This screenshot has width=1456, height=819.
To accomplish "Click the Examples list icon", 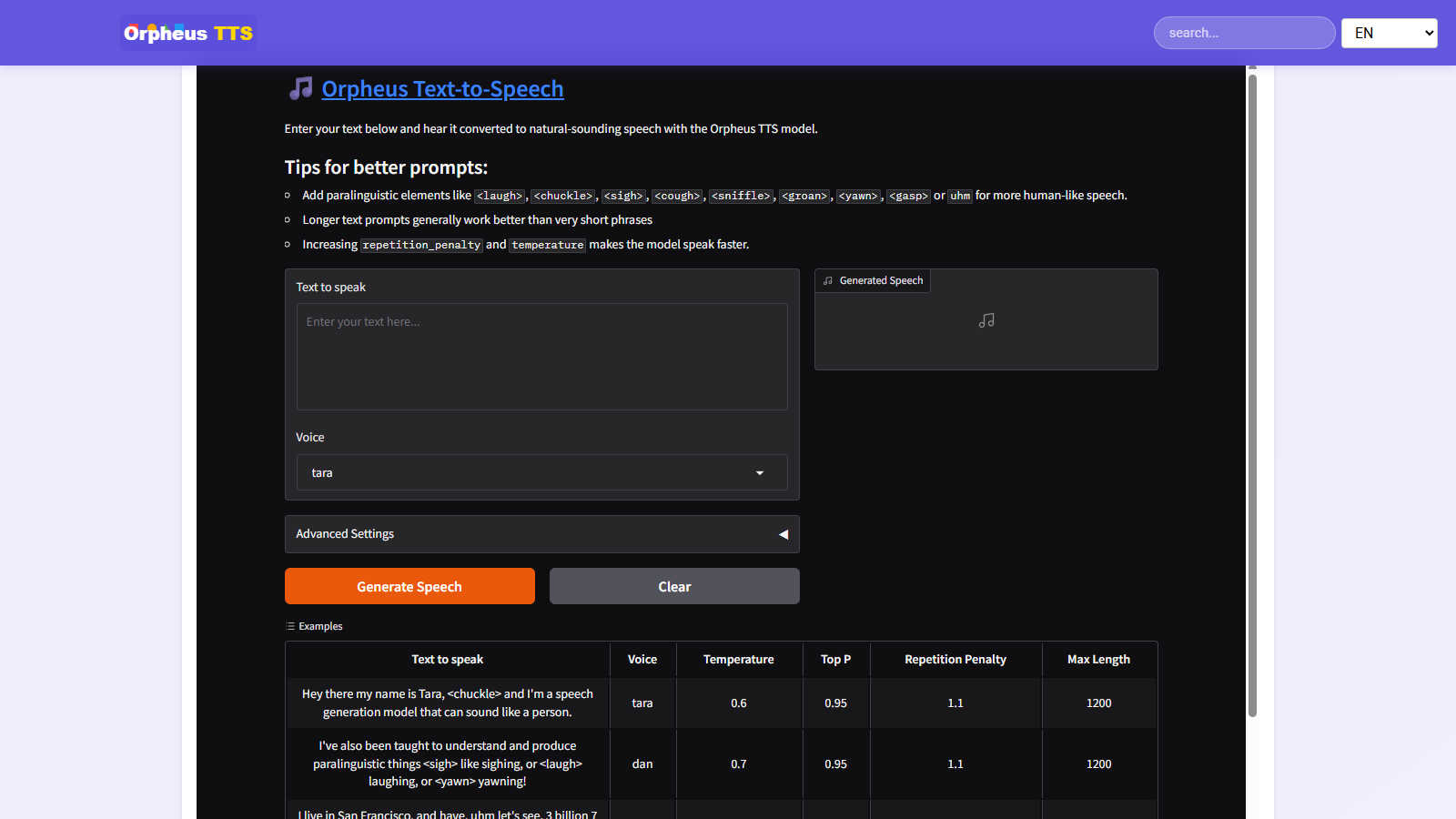I will click(290, 626).
